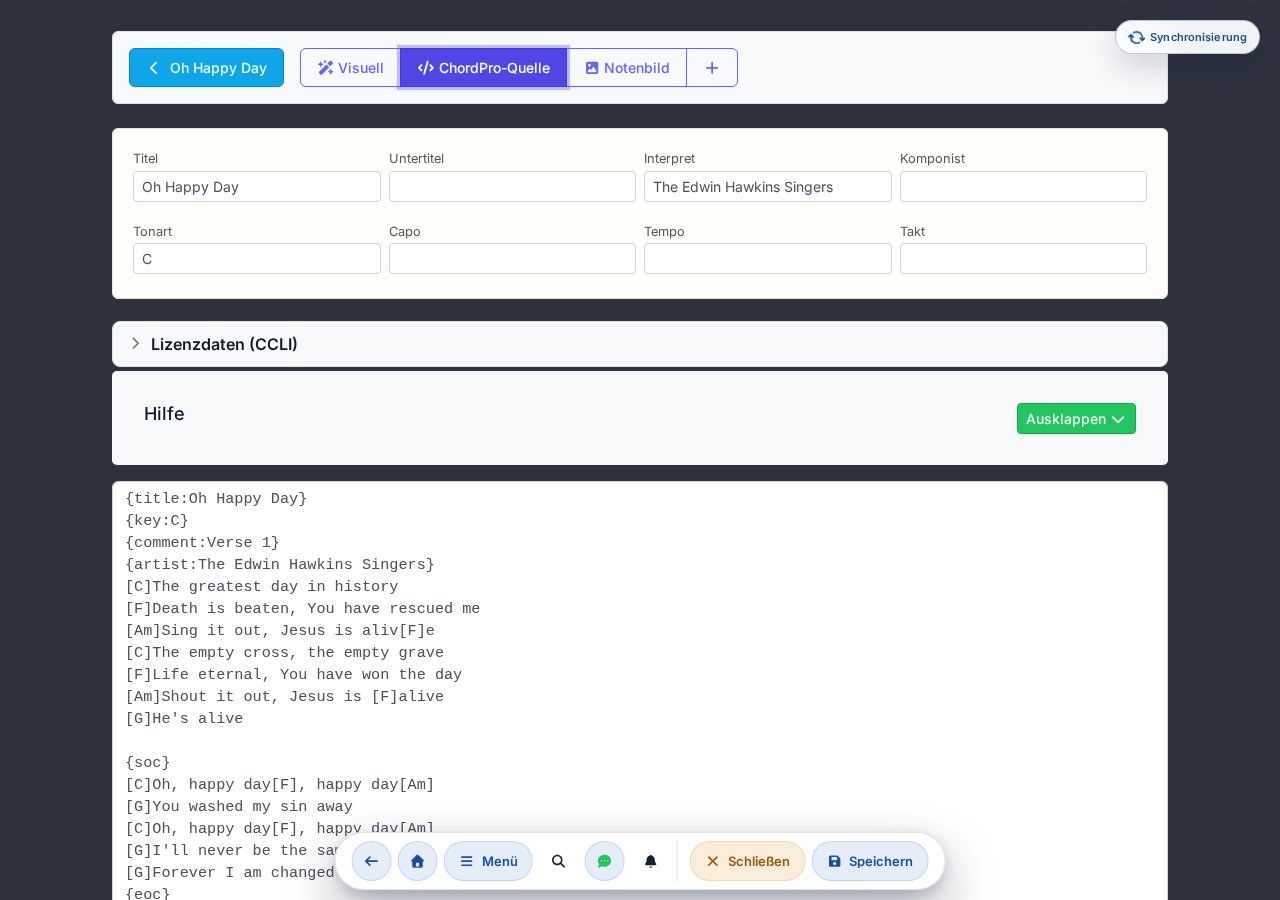This screenshot has width=1280, height=900.
Task: Select the ChordPro-Quelle tab
Action: coord(484,68)
